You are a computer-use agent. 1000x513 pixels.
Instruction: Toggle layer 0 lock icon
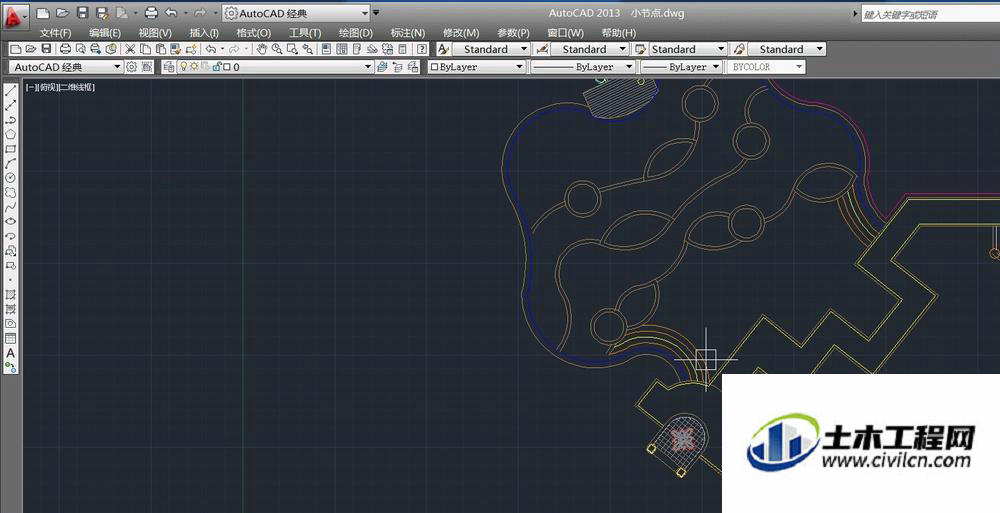(217, 66)
